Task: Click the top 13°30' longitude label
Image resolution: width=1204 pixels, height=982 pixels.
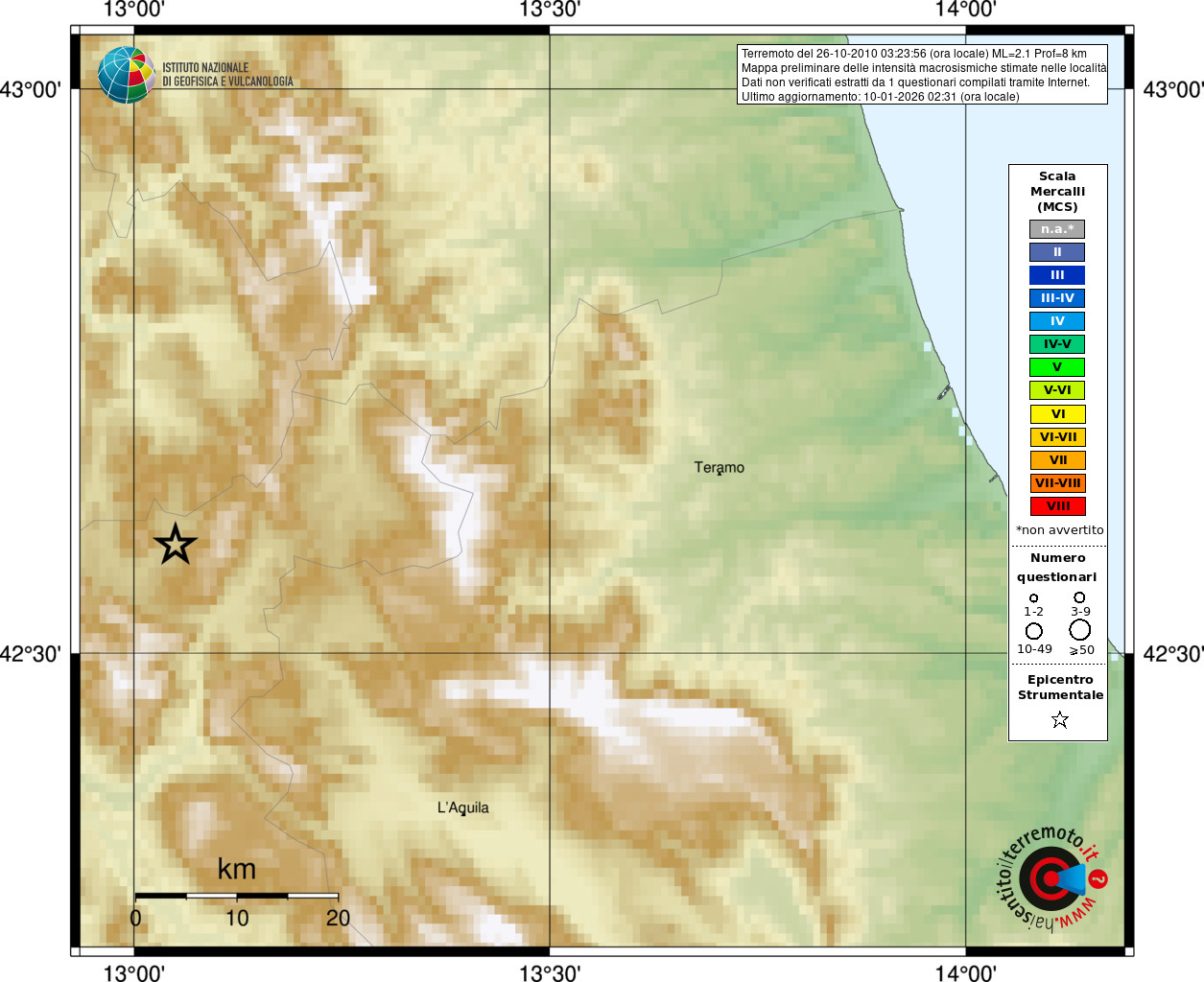Action: (x=550, y=10)
